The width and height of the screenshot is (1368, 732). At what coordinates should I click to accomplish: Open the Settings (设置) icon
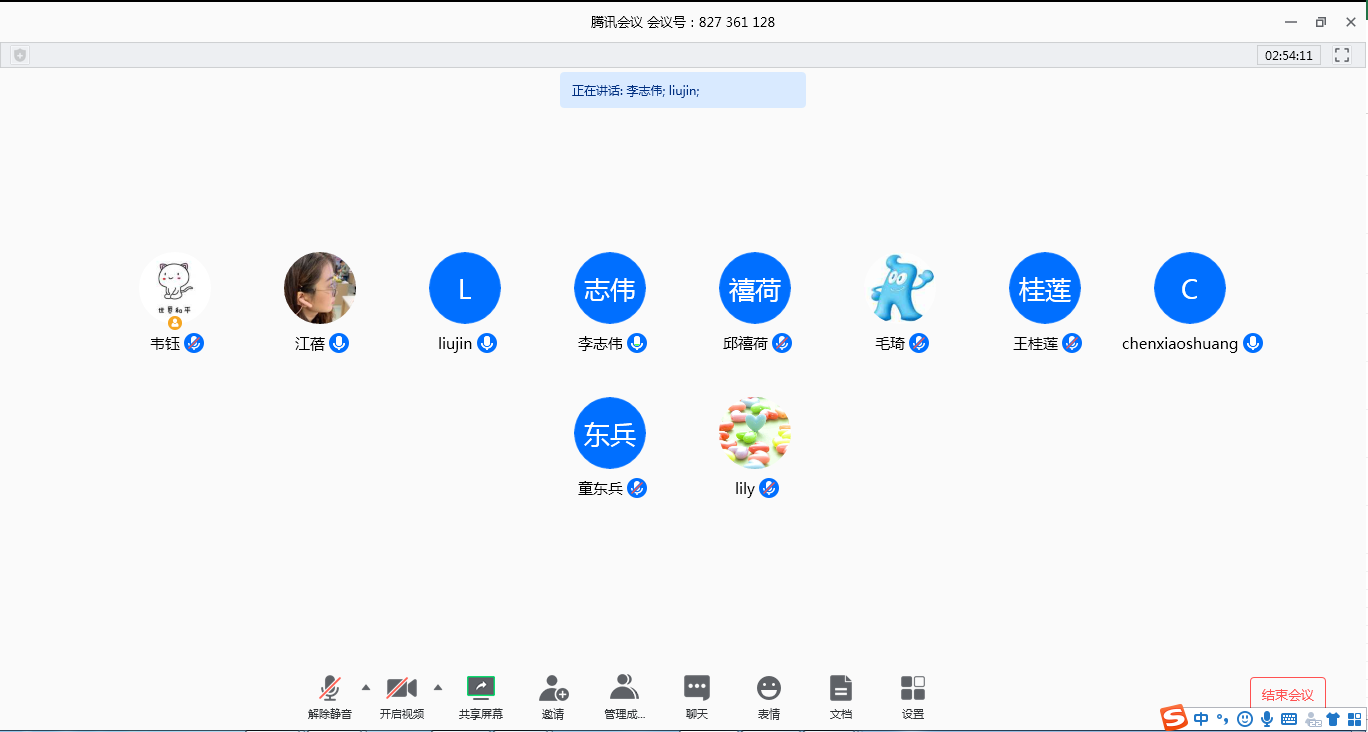coord(913,689)
